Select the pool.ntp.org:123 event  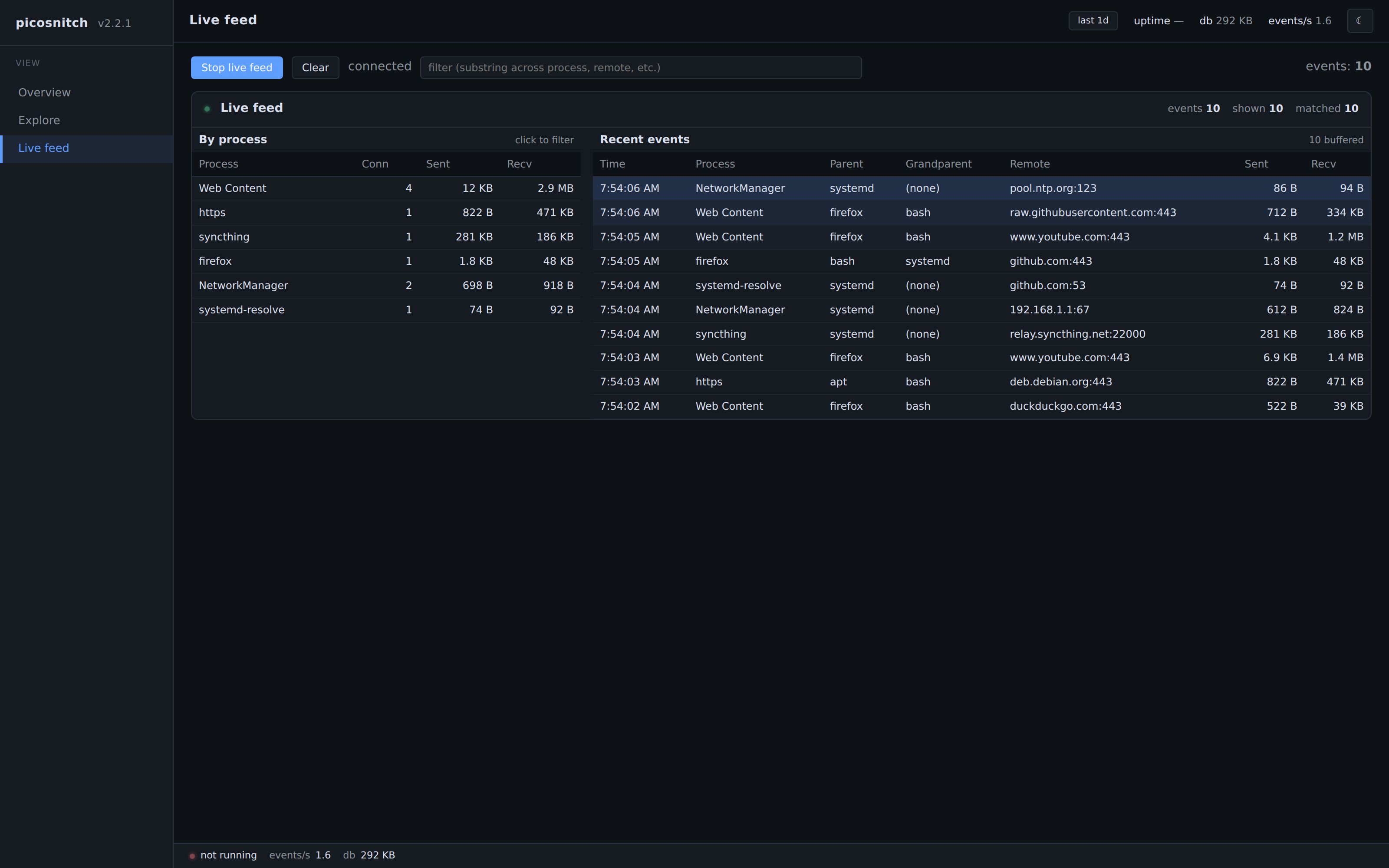[x=981, y=188]
